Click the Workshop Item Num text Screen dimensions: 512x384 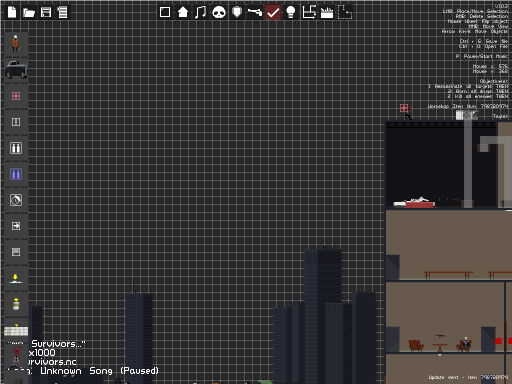pos(468,106)
